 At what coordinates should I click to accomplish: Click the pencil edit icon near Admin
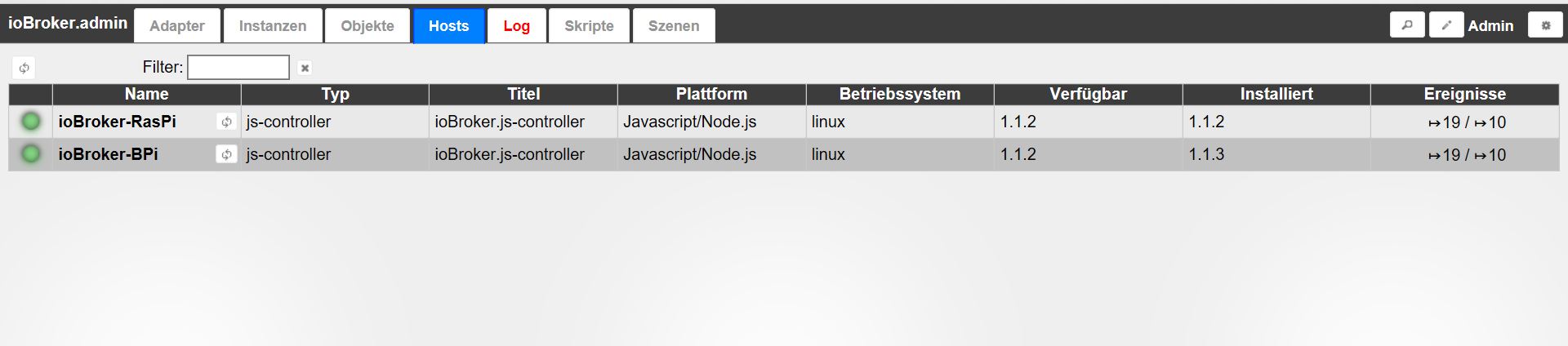1445,25
